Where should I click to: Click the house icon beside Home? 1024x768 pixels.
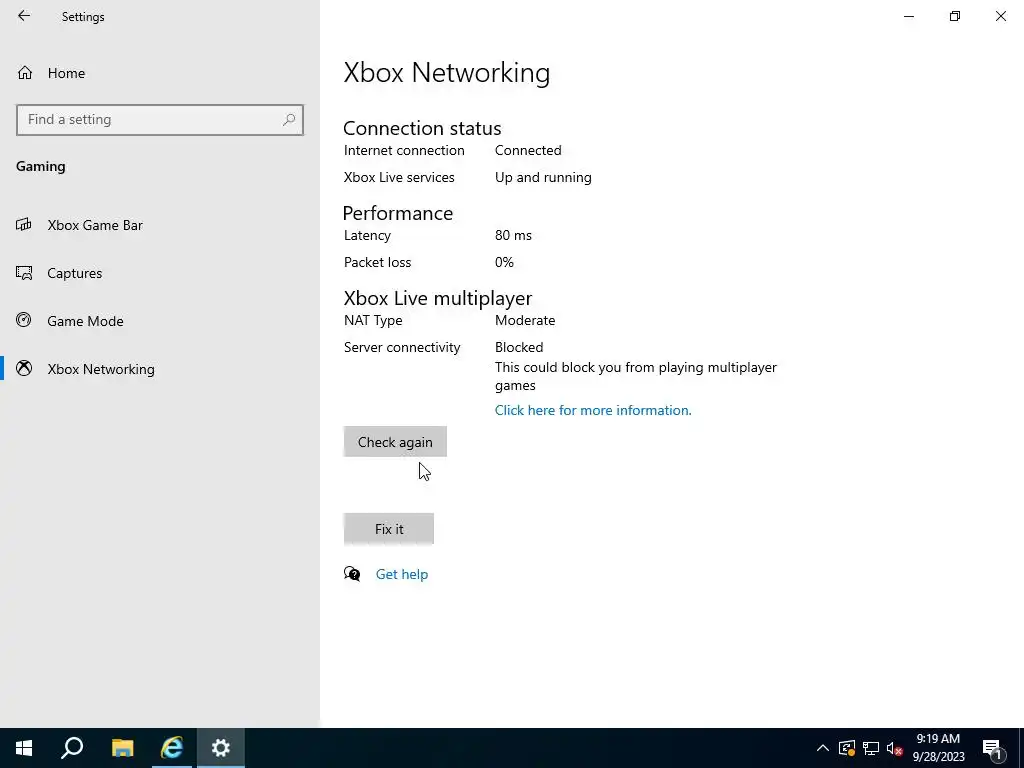click(25, 72)
